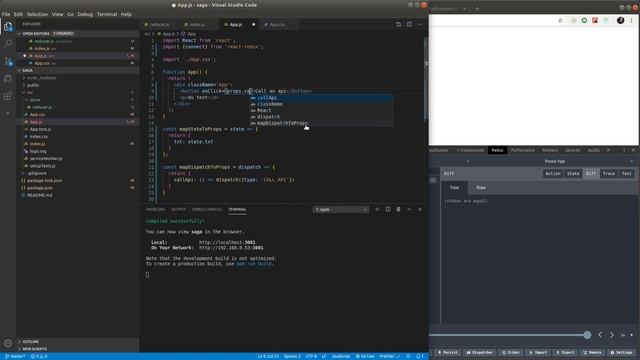Viewport: 640px width, 360px height.
Task: Toggle Persist in Redux DevTools footer
Action: [448, 352]
